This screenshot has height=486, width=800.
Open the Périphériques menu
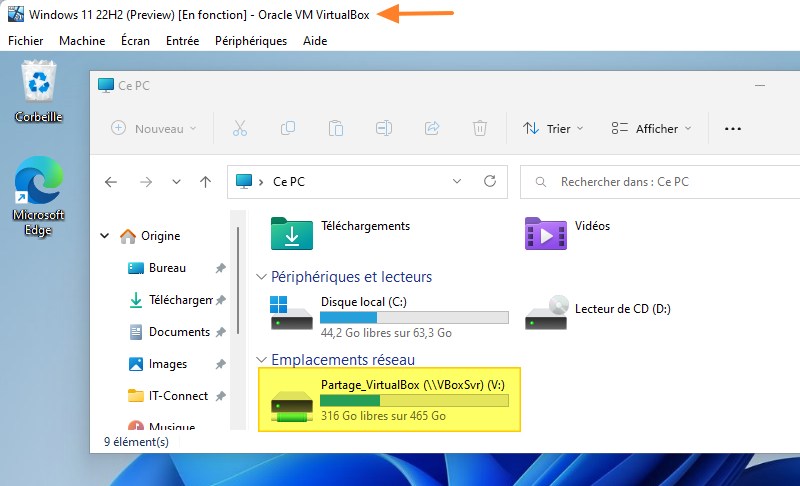[x=251, y=41]
